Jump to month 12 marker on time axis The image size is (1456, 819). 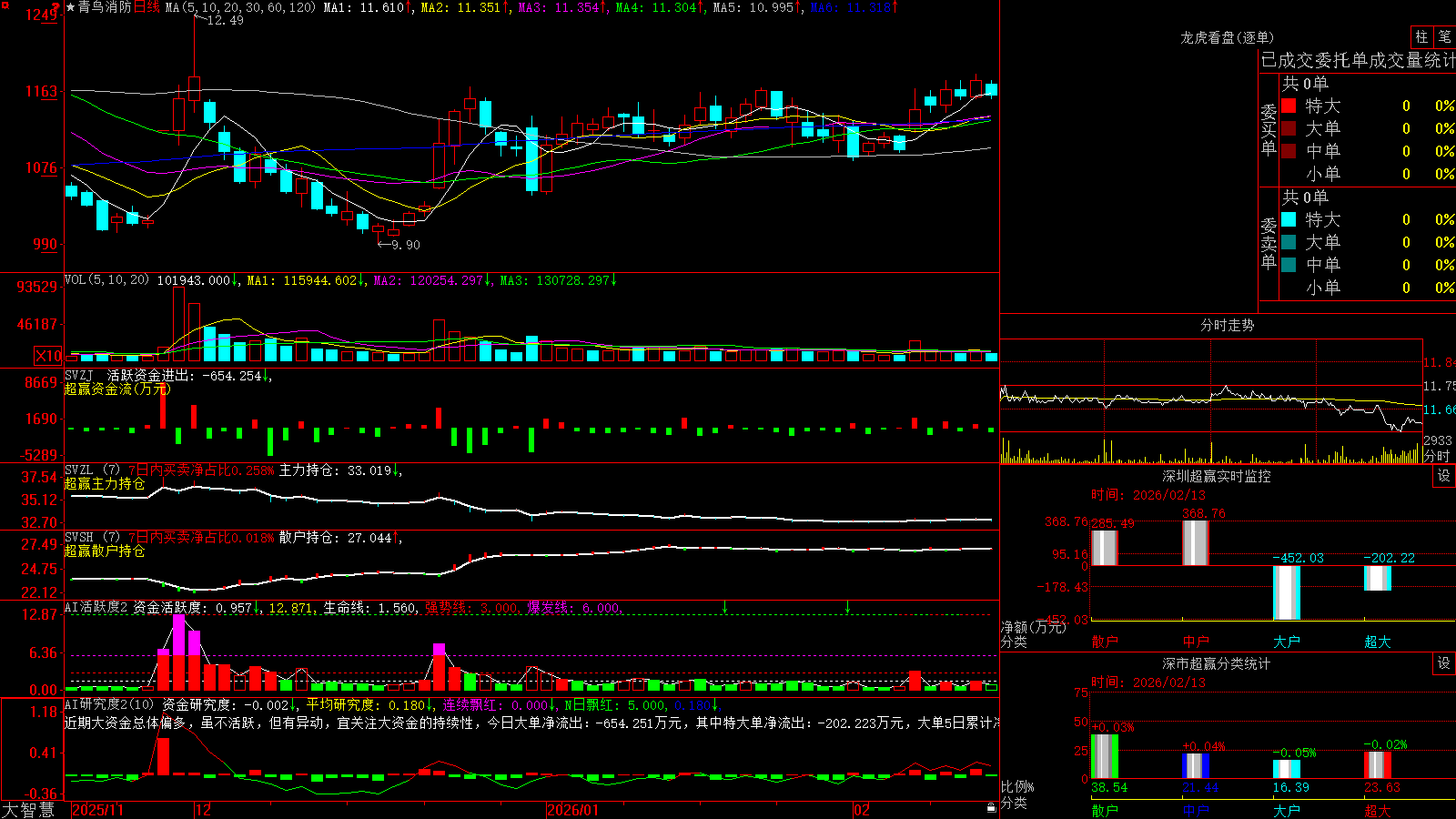[203, 810]
